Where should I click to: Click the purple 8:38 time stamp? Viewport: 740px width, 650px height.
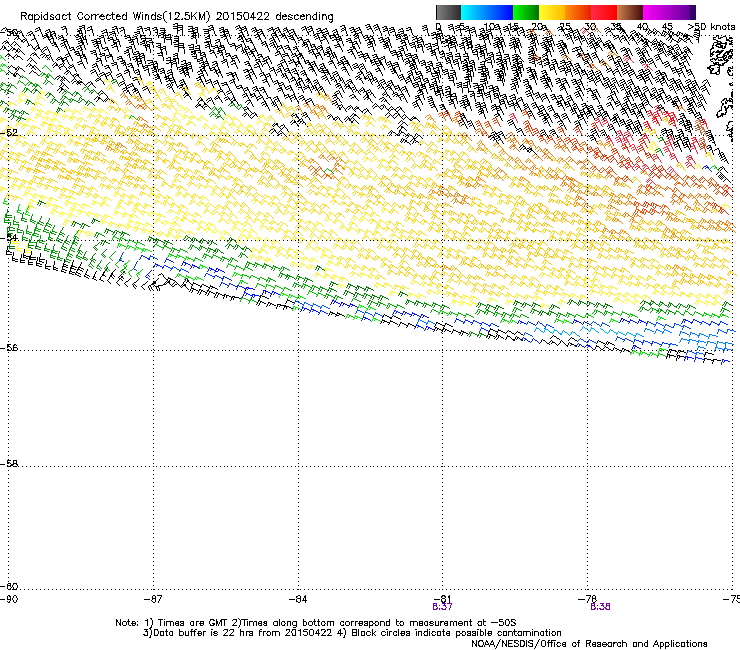(600, 607)
